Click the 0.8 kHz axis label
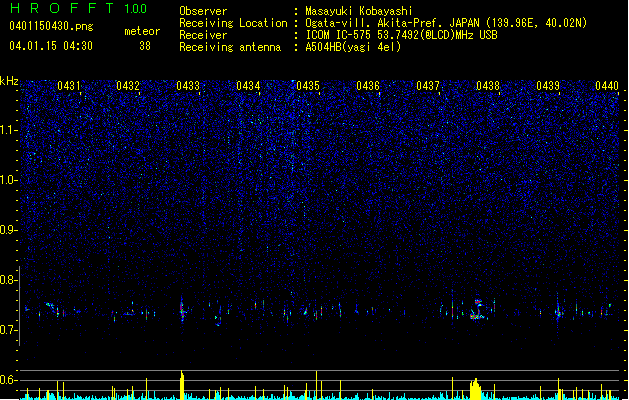The width and height of the screenshot is (629, 400). click(8, 280)
